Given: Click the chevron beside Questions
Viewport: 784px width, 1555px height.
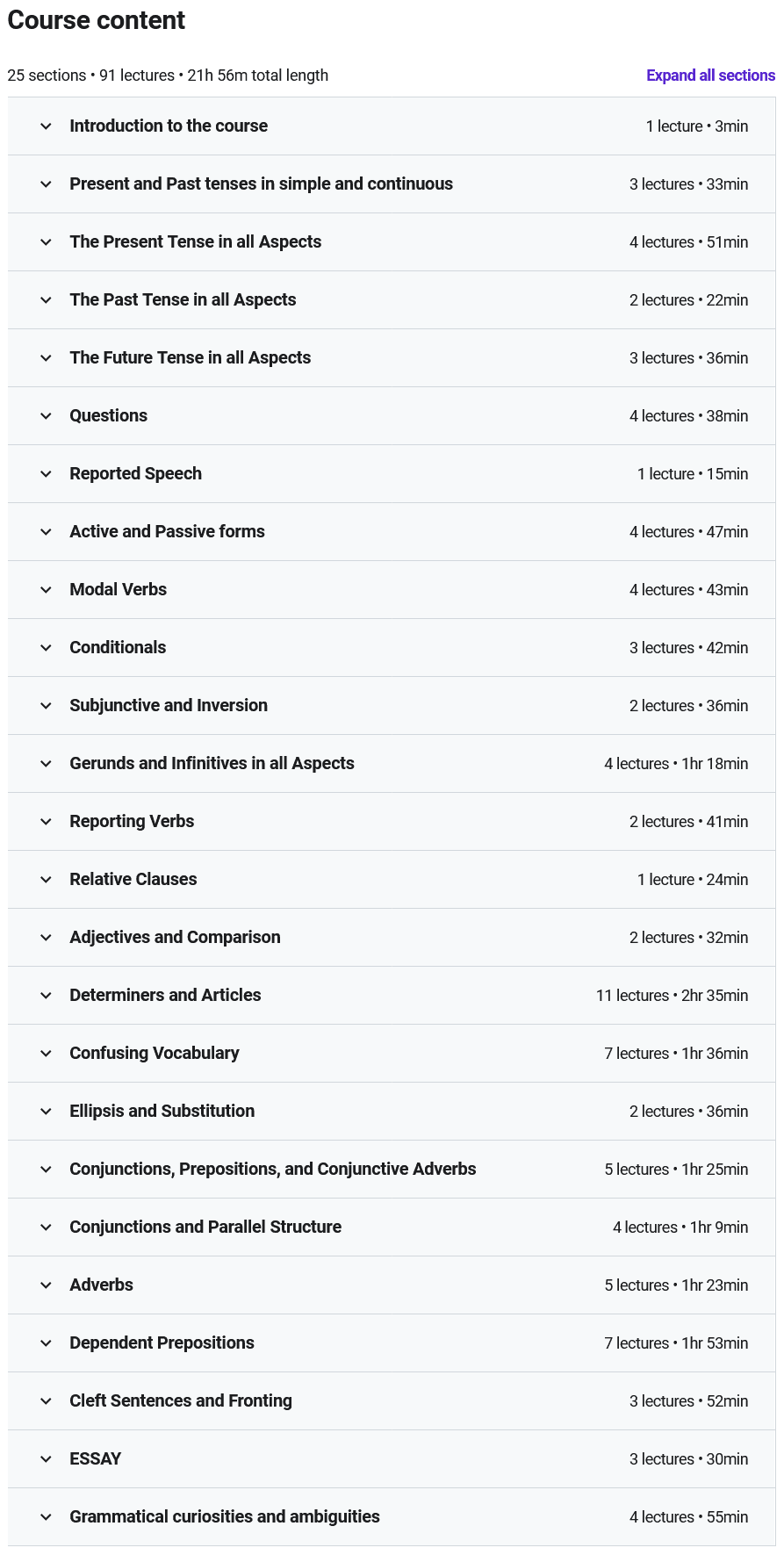Looking at the screenshot, I should click(x=46, y=416).
